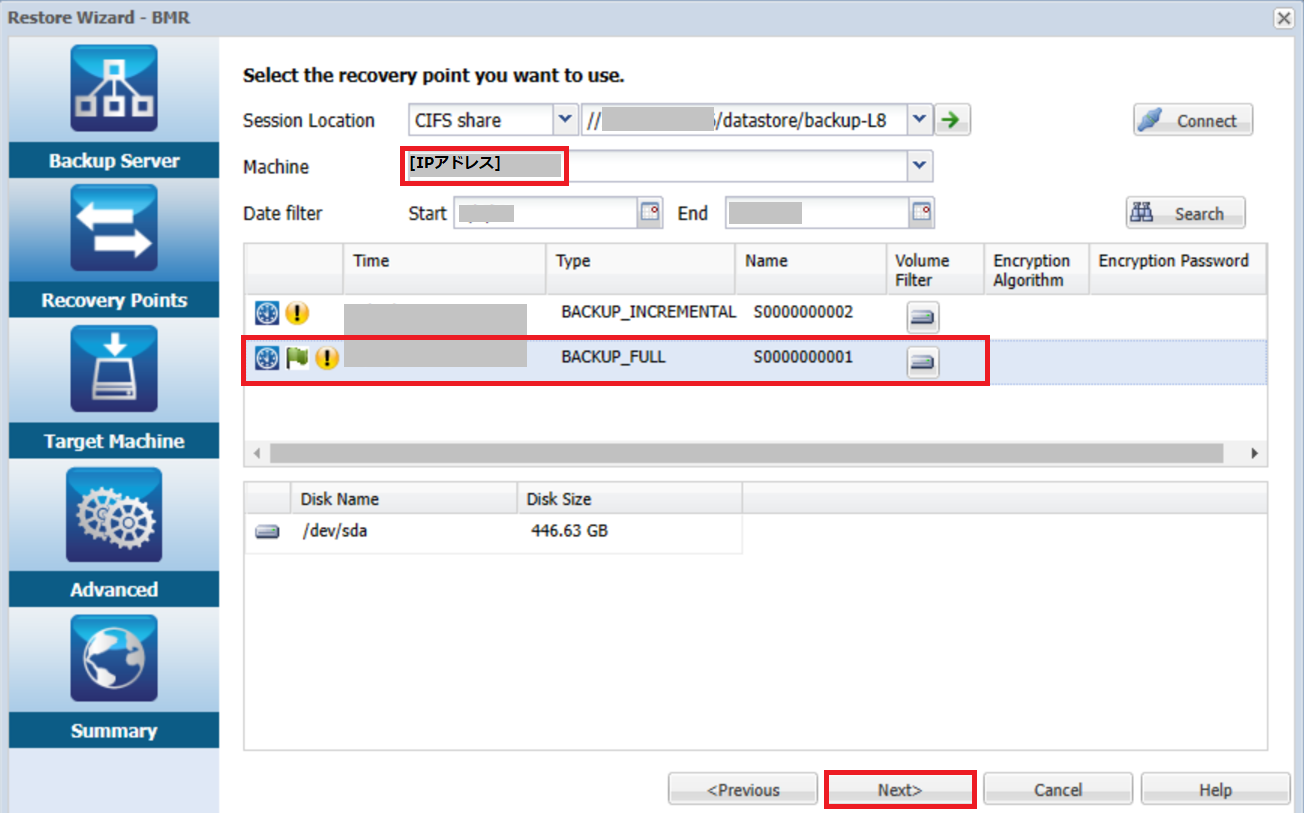
Task: Click the Recovery Points step label
Action: coord(114,301)
